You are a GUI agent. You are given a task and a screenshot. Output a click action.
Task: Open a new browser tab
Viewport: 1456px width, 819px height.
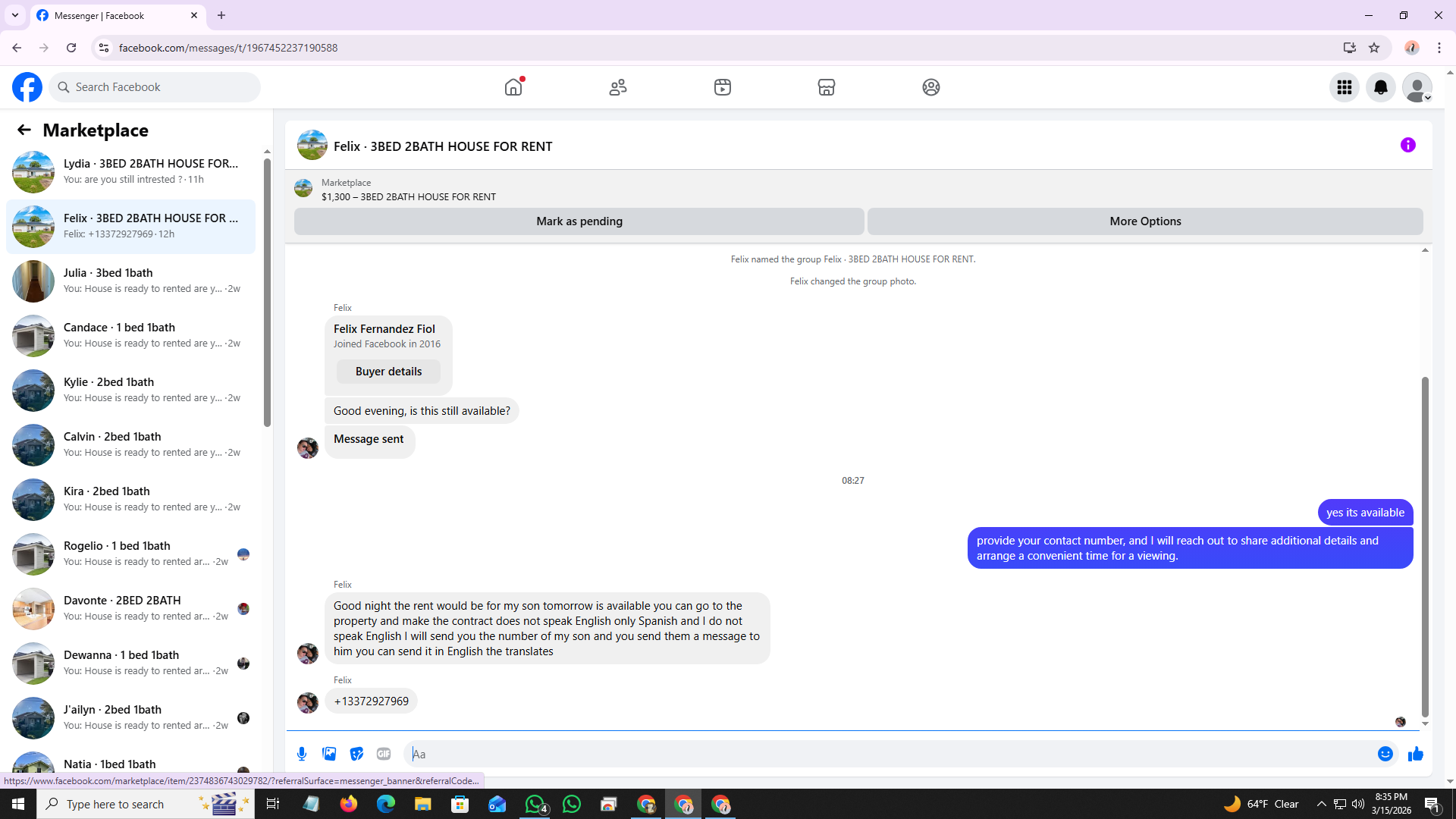[221, 15]
